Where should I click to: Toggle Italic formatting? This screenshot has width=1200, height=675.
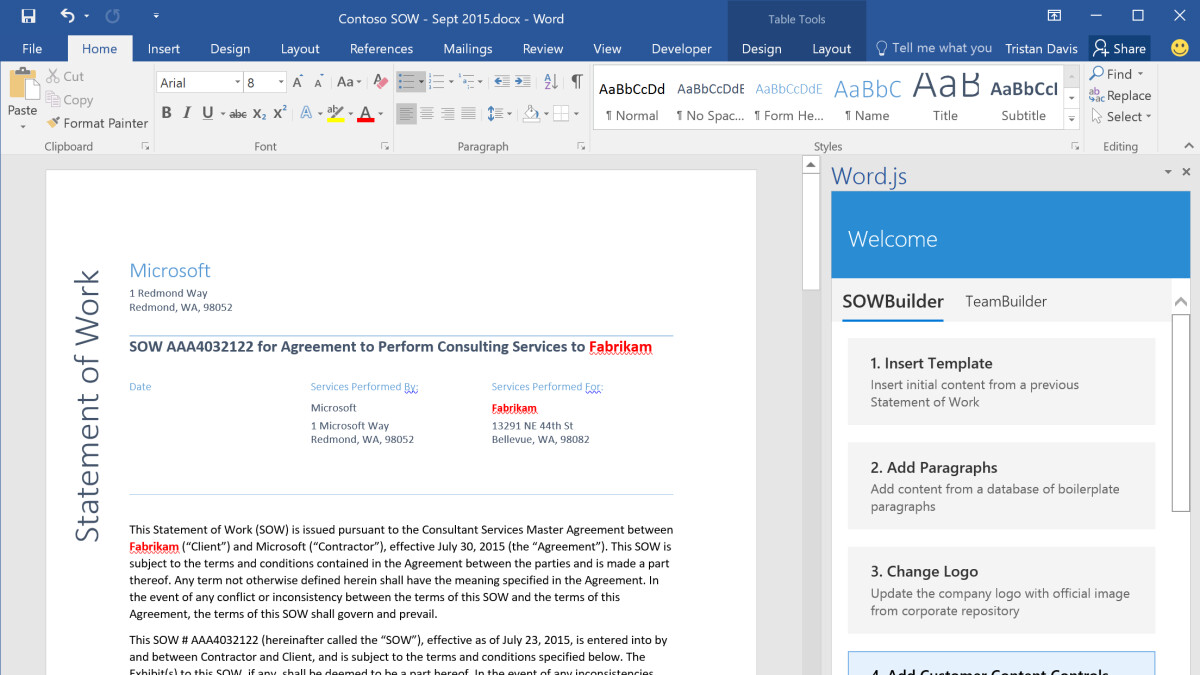pyautogui.click(x=187, y=114)
